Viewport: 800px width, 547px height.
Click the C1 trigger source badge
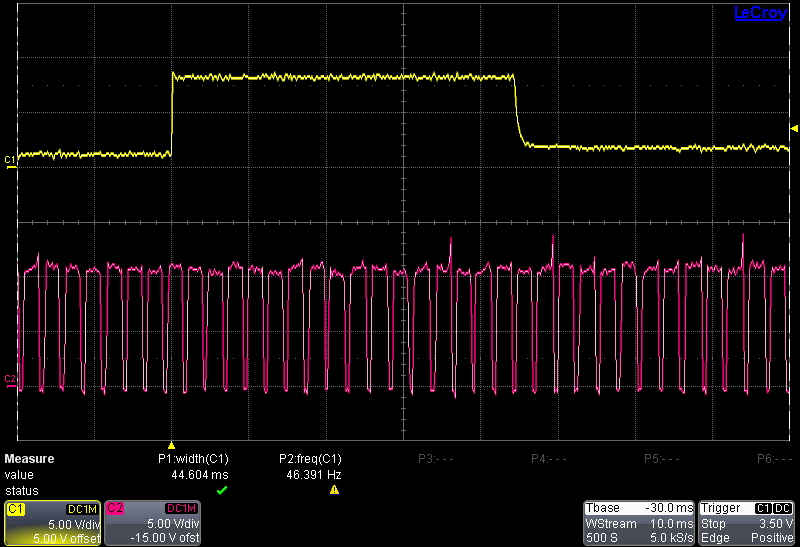coord(763,508)
